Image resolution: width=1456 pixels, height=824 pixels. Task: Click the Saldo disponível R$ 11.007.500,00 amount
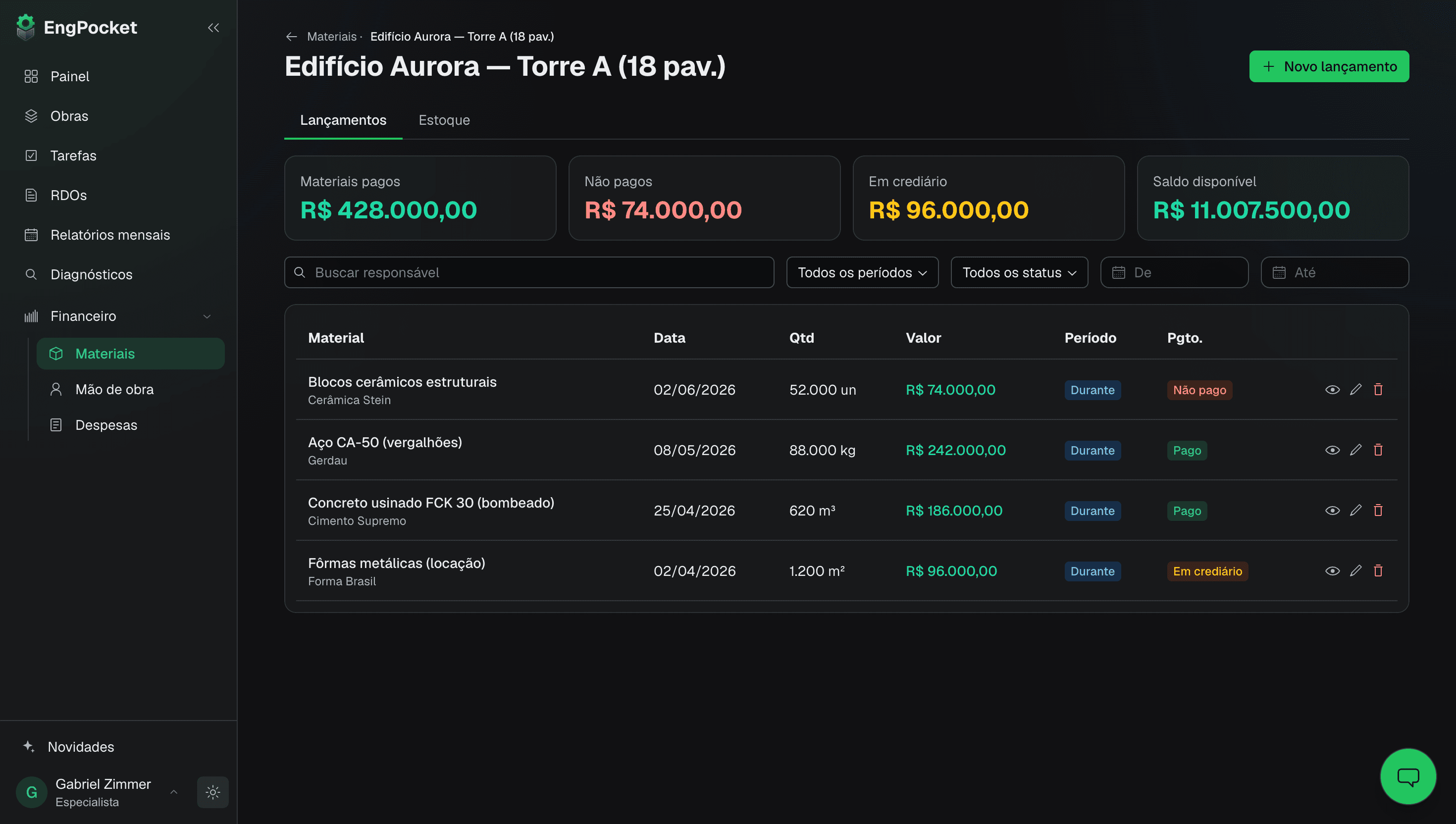coord(1251,210)
